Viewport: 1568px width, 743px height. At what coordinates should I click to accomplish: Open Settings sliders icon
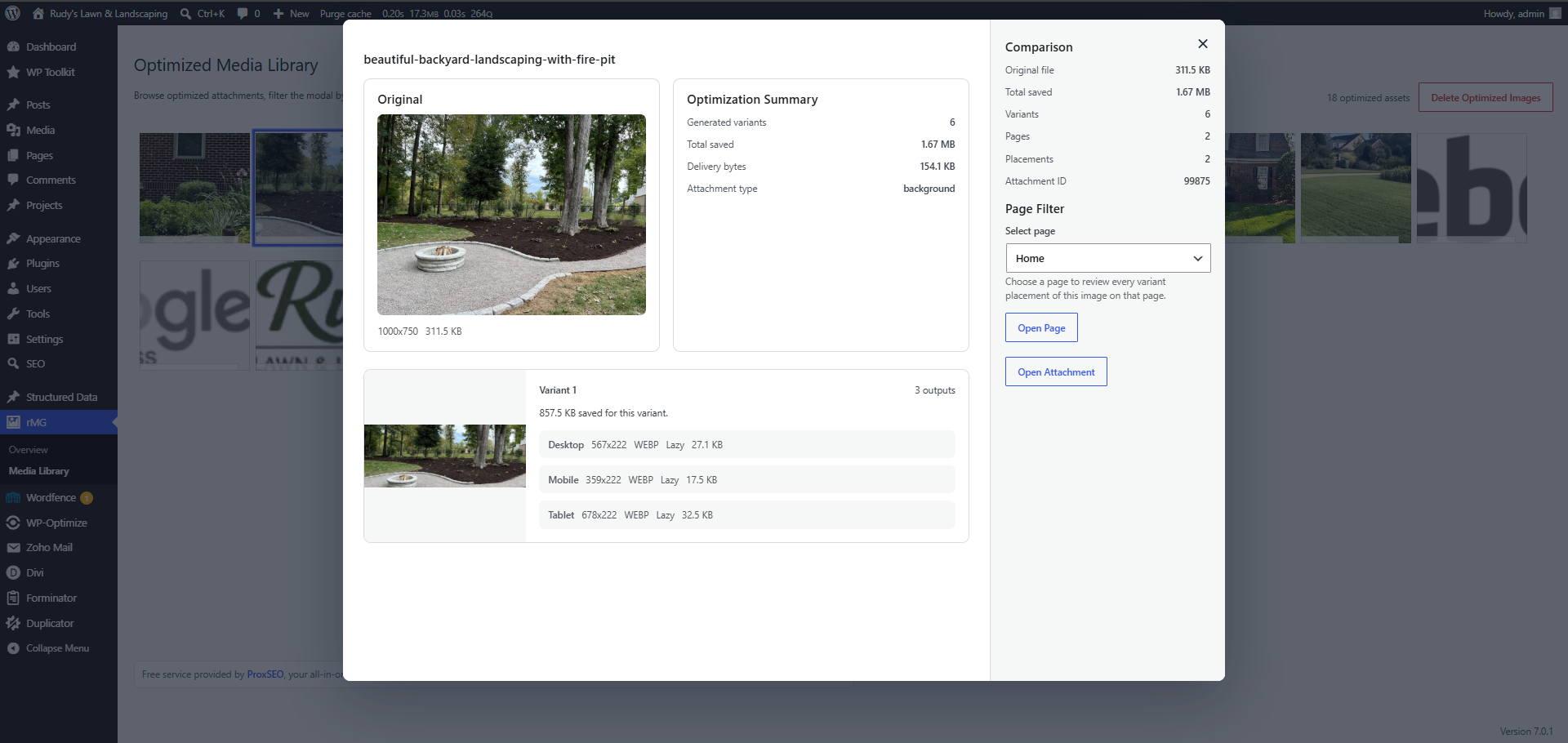click(13, 339)
